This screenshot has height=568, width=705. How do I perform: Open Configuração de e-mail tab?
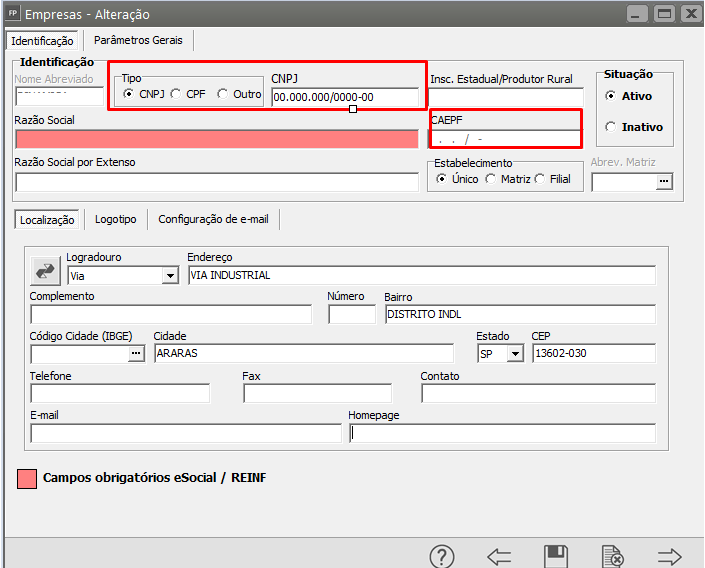tap(213, 219)
